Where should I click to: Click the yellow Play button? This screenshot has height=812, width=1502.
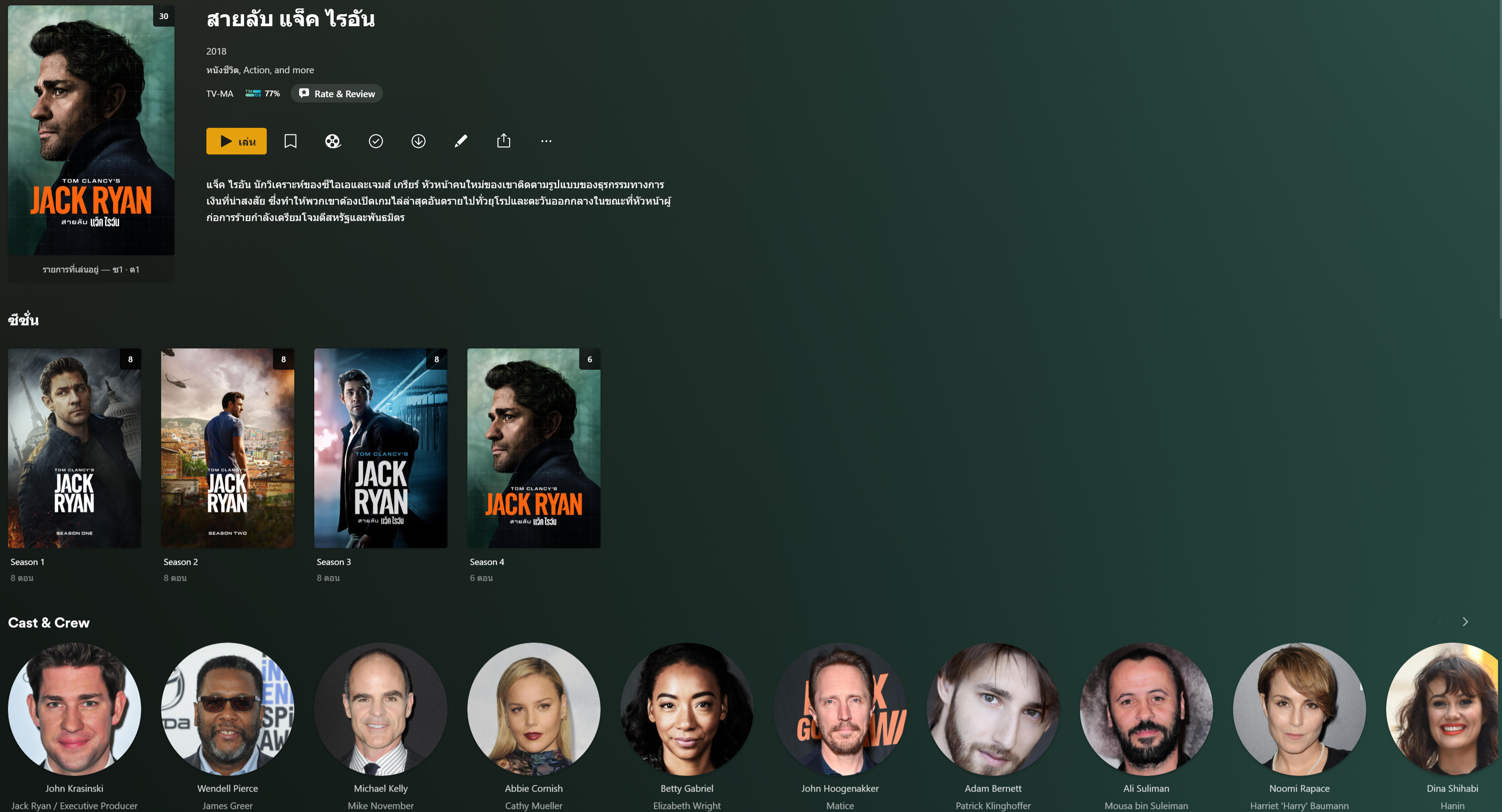click(x=236, y=141)
